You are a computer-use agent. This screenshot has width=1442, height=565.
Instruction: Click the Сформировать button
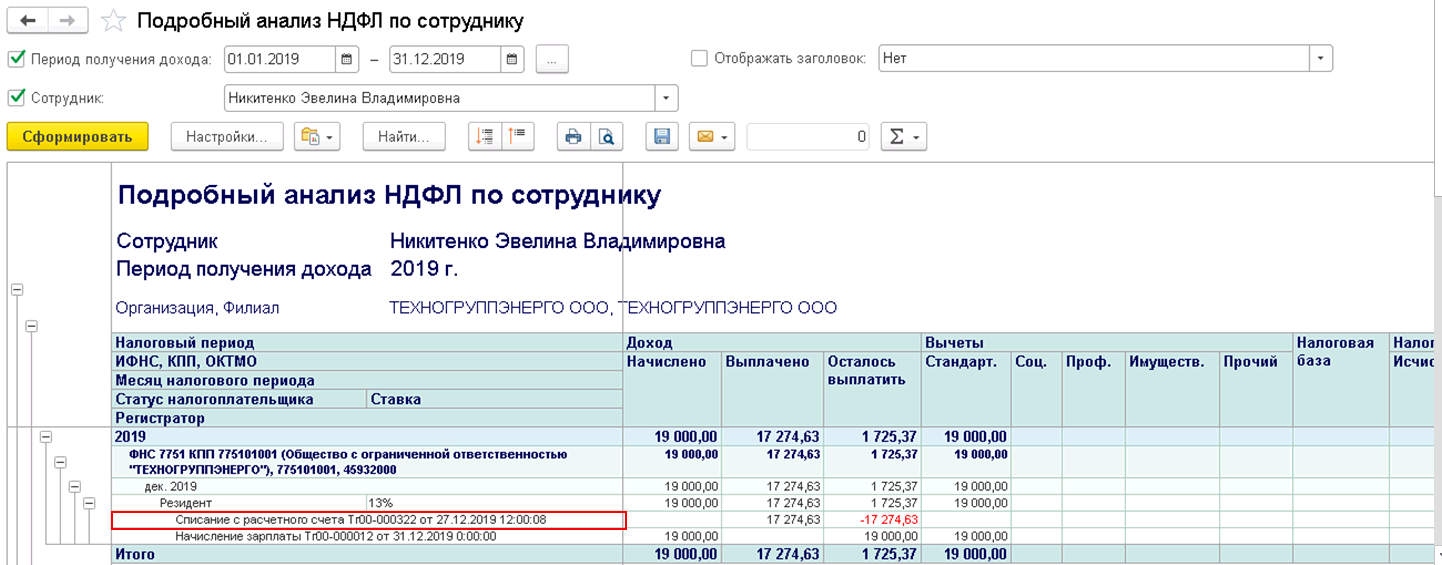click(77, 137)
